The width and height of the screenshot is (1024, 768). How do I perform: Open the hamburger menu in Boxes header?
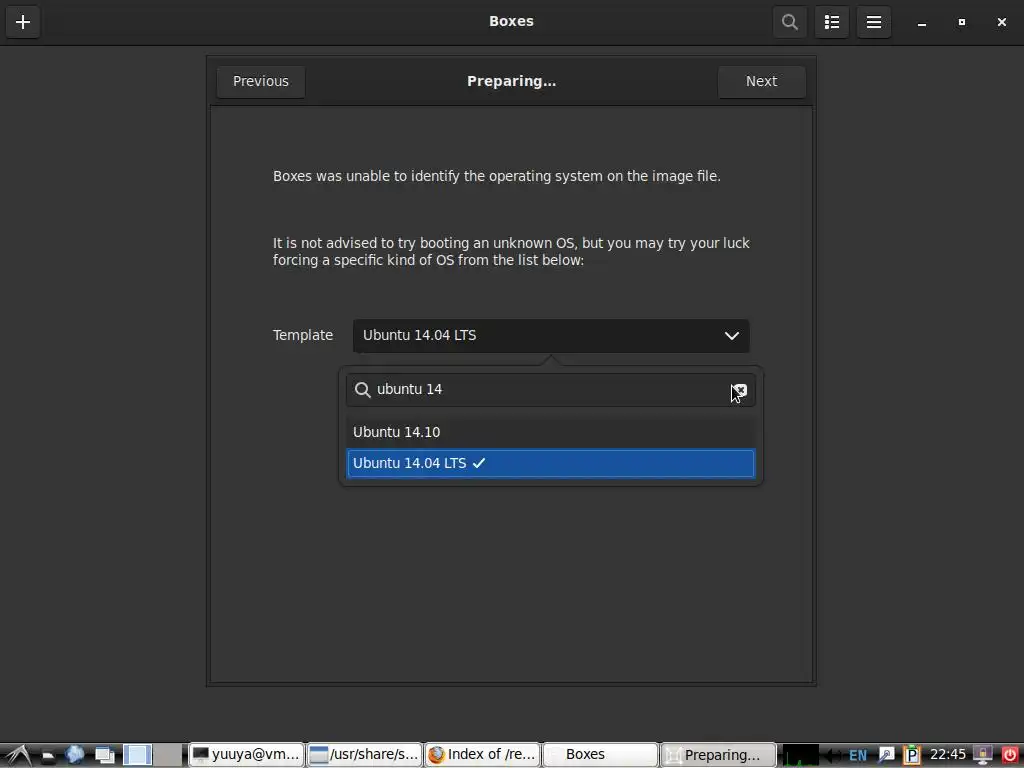(x=874, y=22)
